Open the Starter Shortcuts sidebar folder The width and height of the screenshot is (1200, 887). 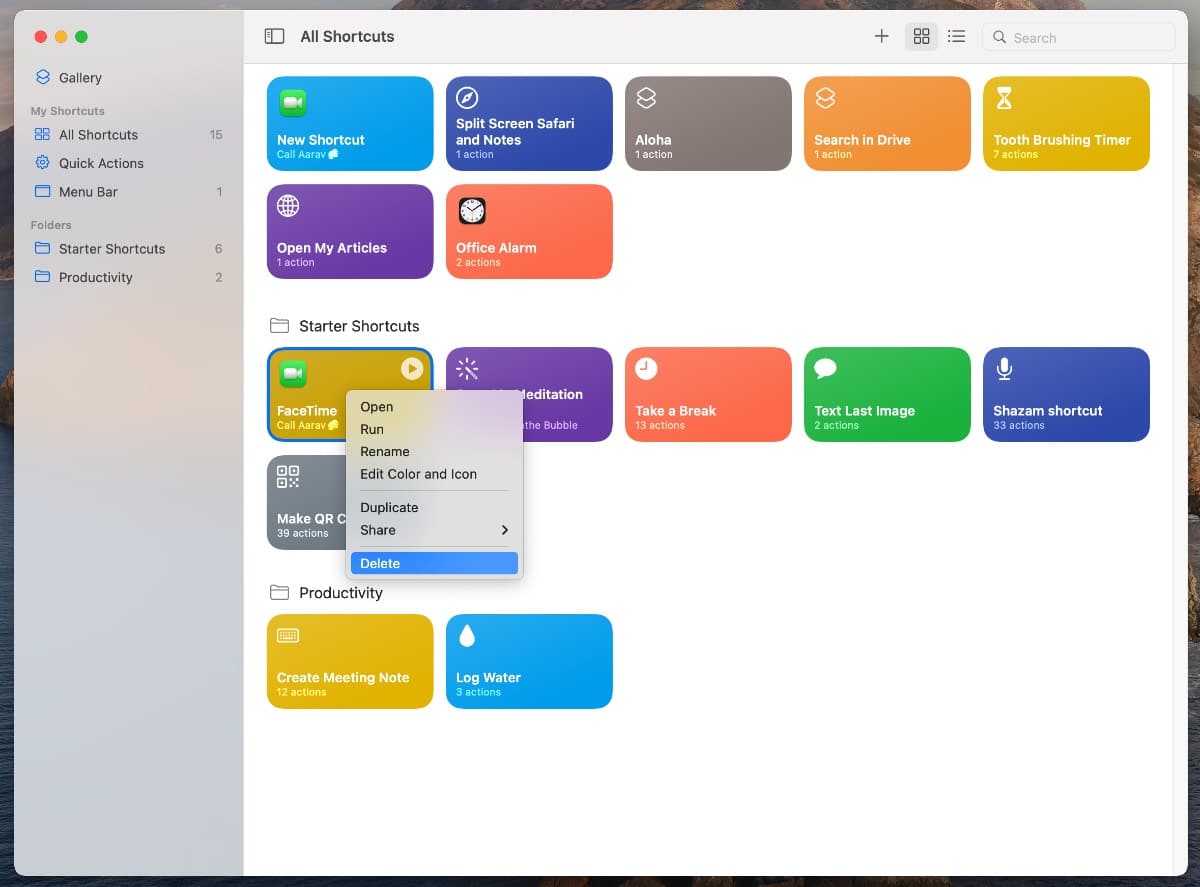tap(112, 249)
